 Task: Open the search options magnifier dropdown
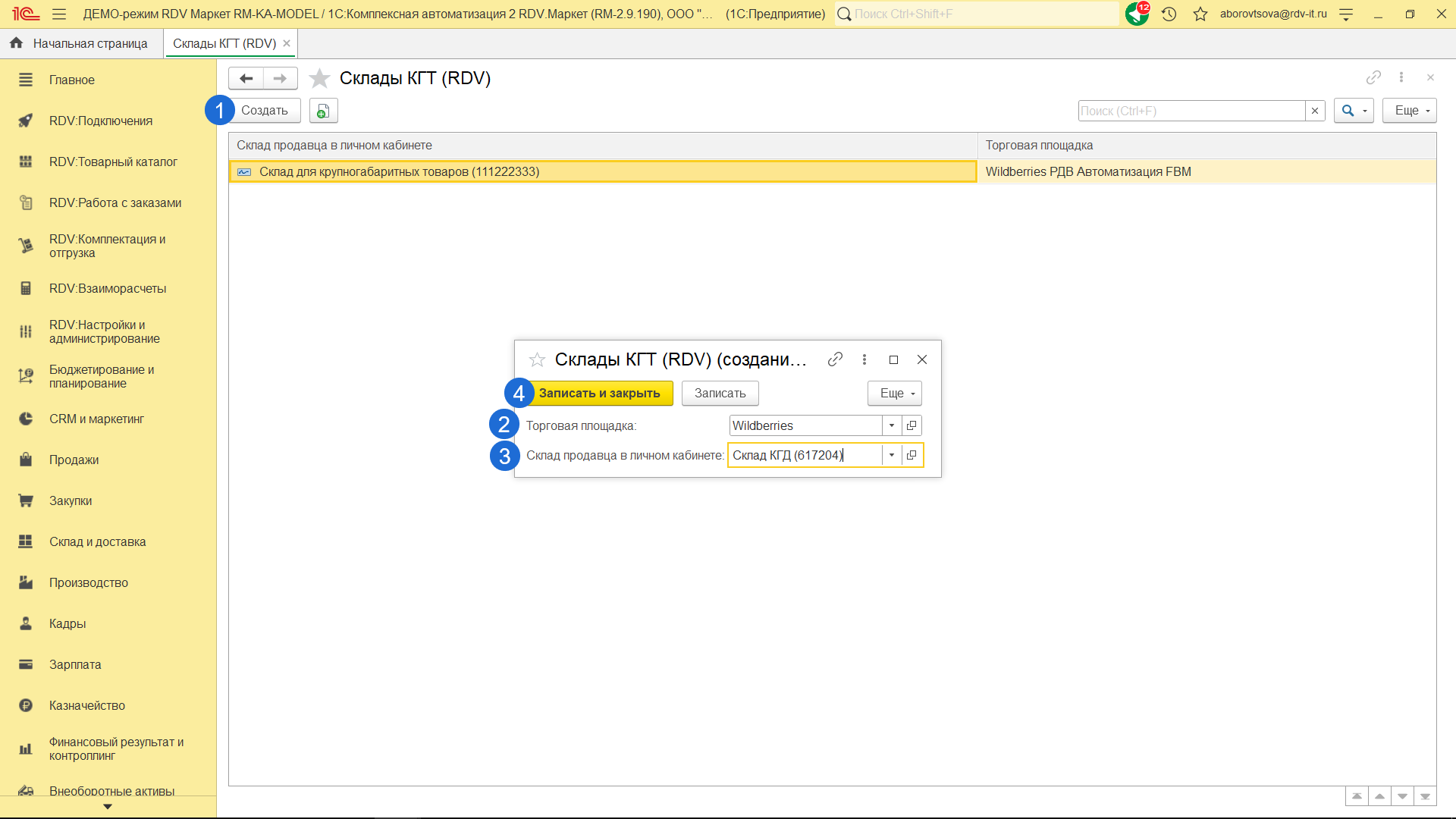click(x=1354, y=111)
